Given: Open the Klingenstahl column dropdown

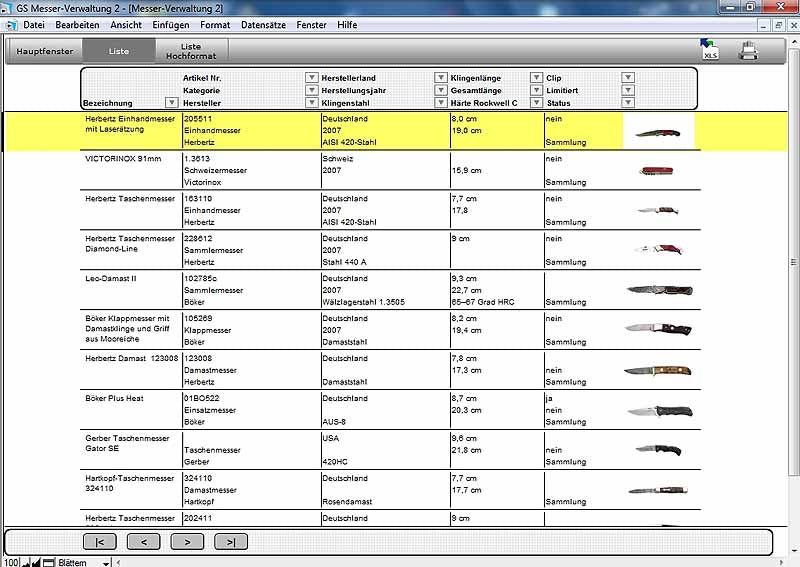Looking at the screenshot, I should point(440,103).
